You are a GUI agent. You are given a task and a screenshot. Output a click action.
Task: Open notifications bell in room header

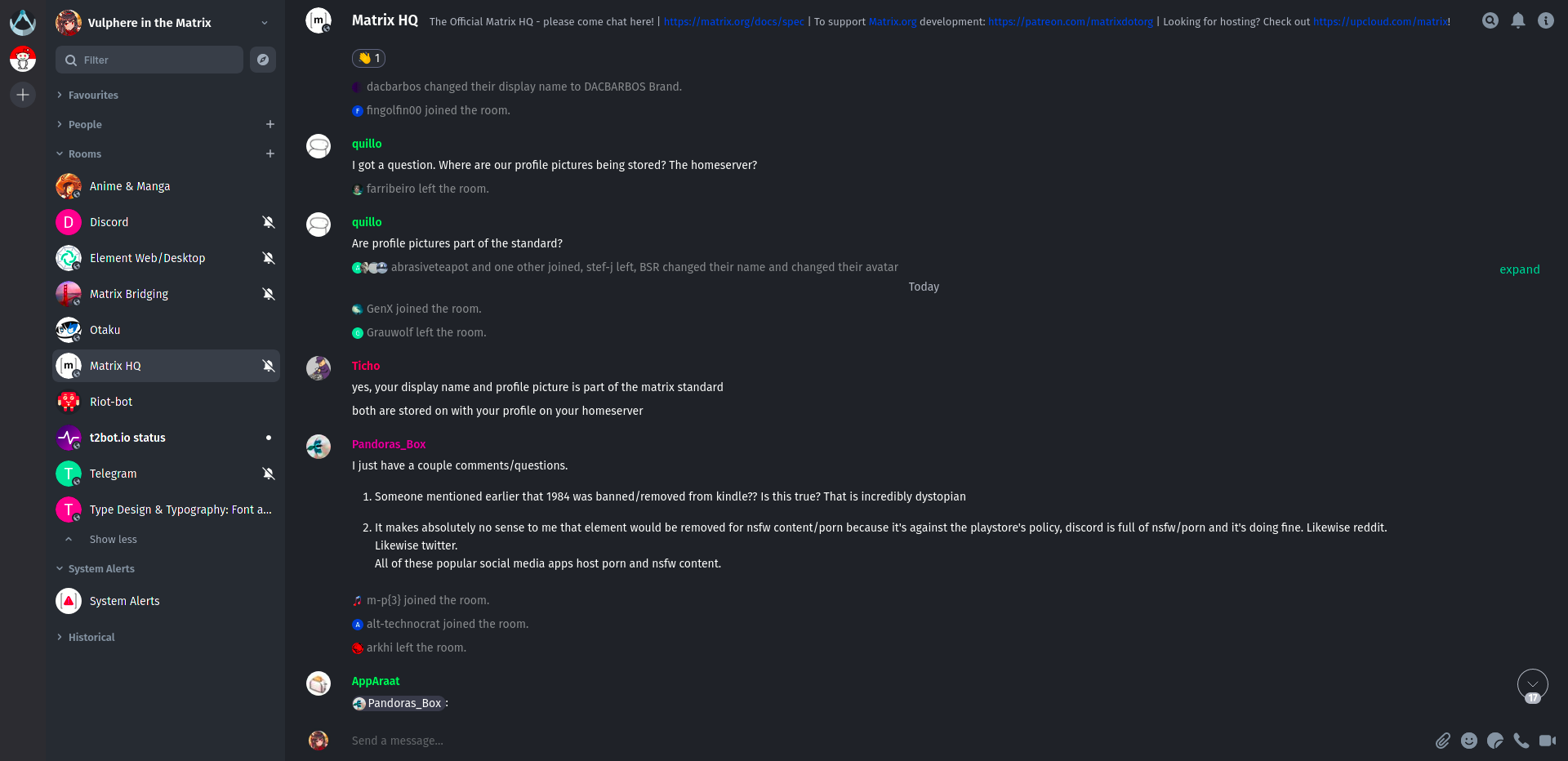(x=1518, y=20)
